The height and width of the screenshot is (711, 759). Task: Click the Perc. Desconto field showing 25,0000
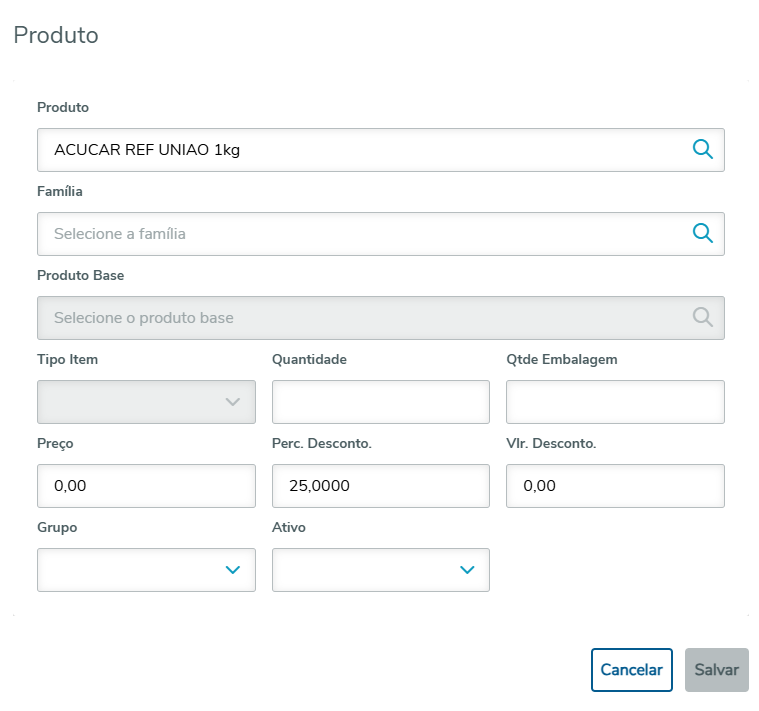coord(381,486)
